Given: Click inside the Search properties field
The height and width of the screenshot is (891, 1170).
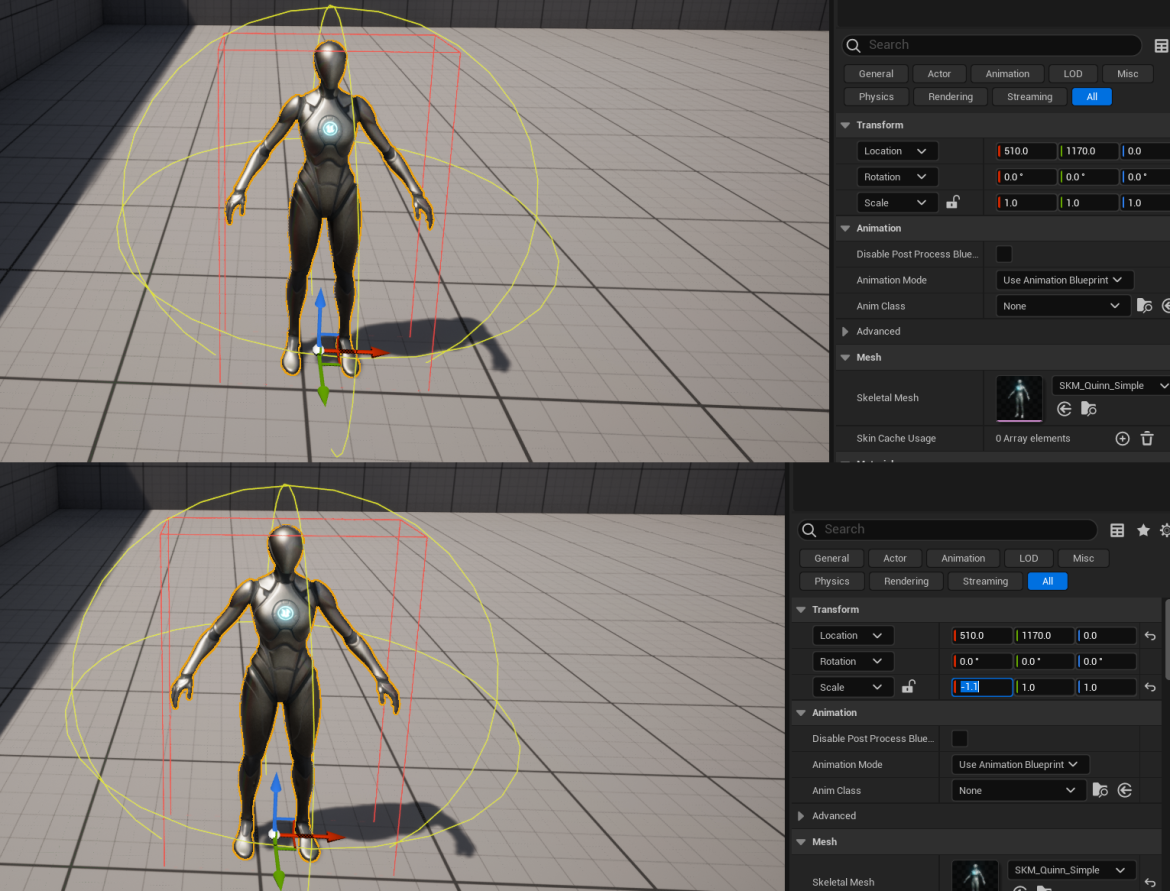Looking at the screenshot, I should tap(990, 45).
